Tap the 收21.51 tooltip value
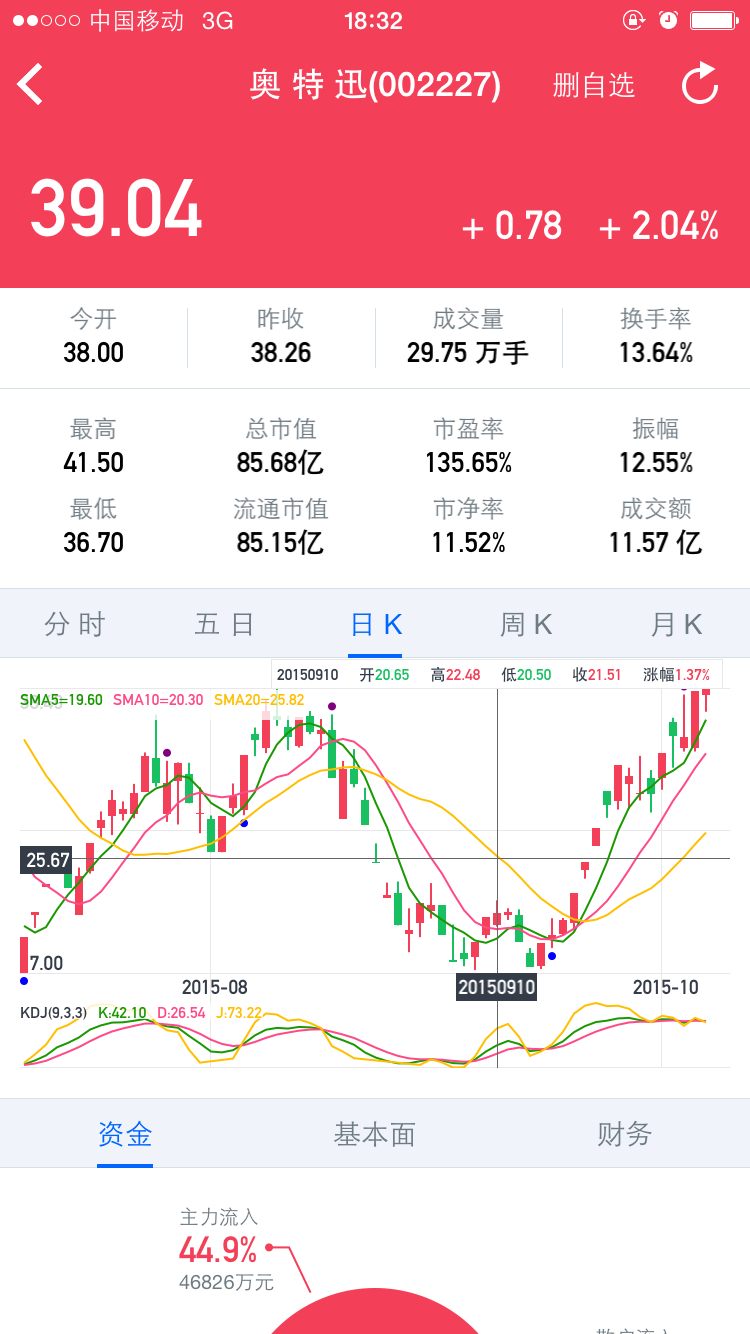Viewport: 750px width, 1334px height. [x=596, y=675]
